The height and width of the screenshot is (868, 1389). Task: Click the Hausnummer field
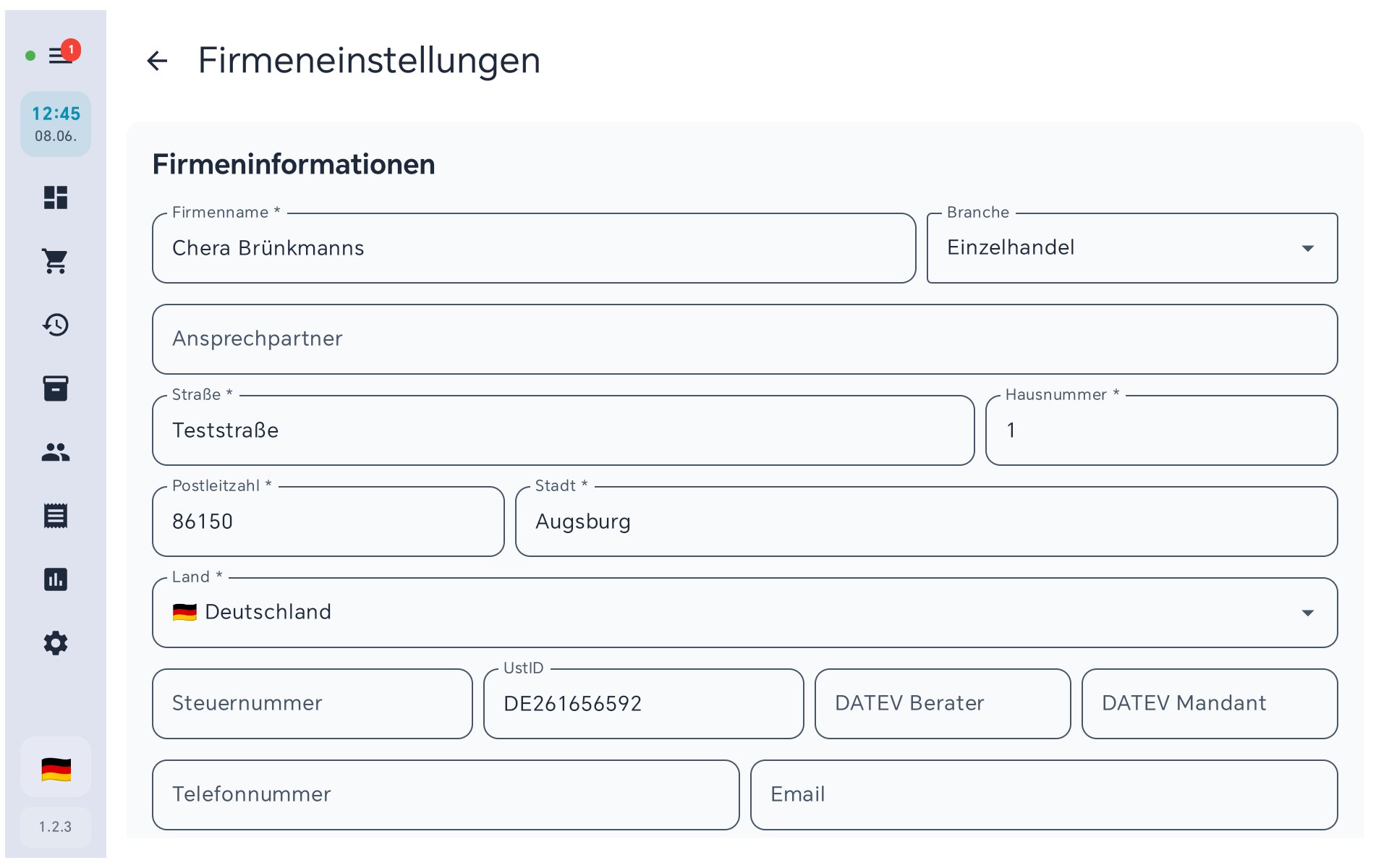[x=1162, y=430]
